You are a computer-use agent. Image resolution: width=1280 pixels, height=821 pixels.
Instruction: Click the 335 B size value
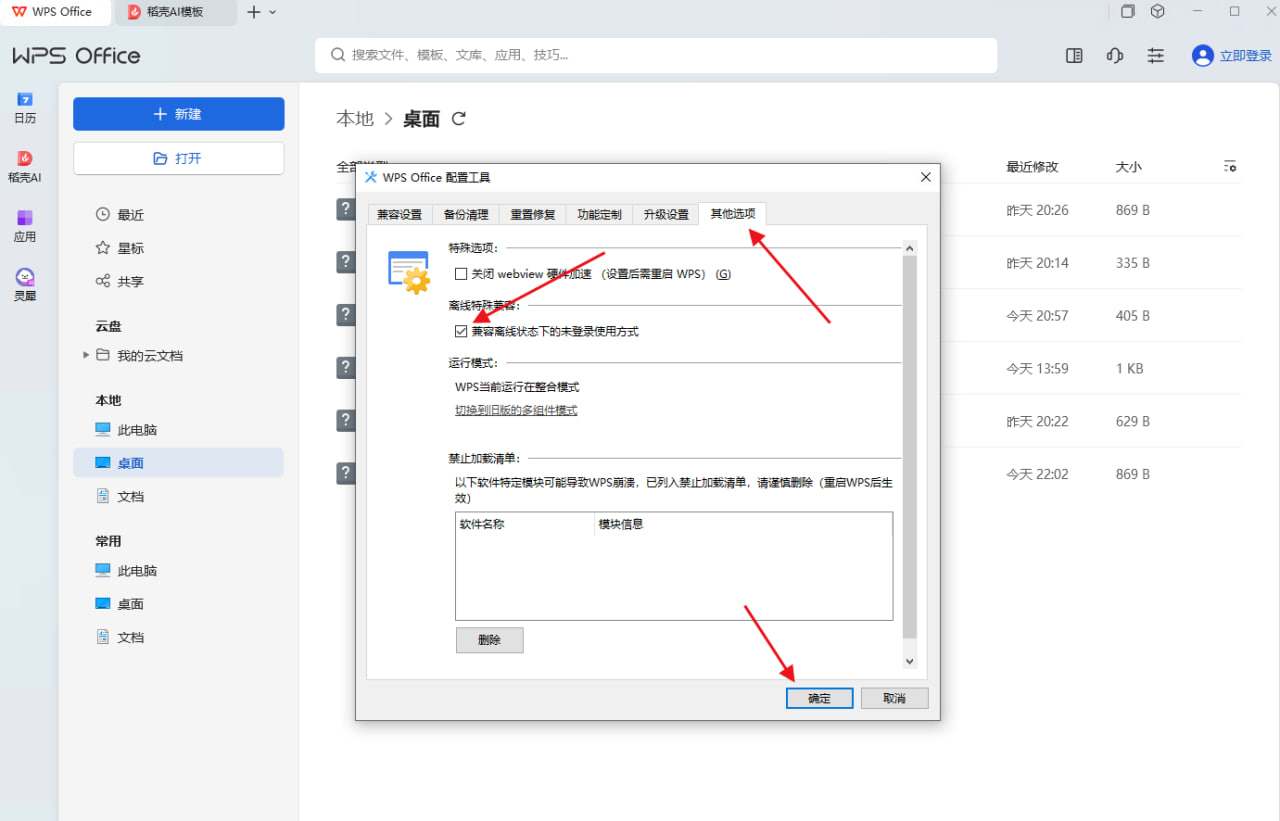pos(1132,263)
